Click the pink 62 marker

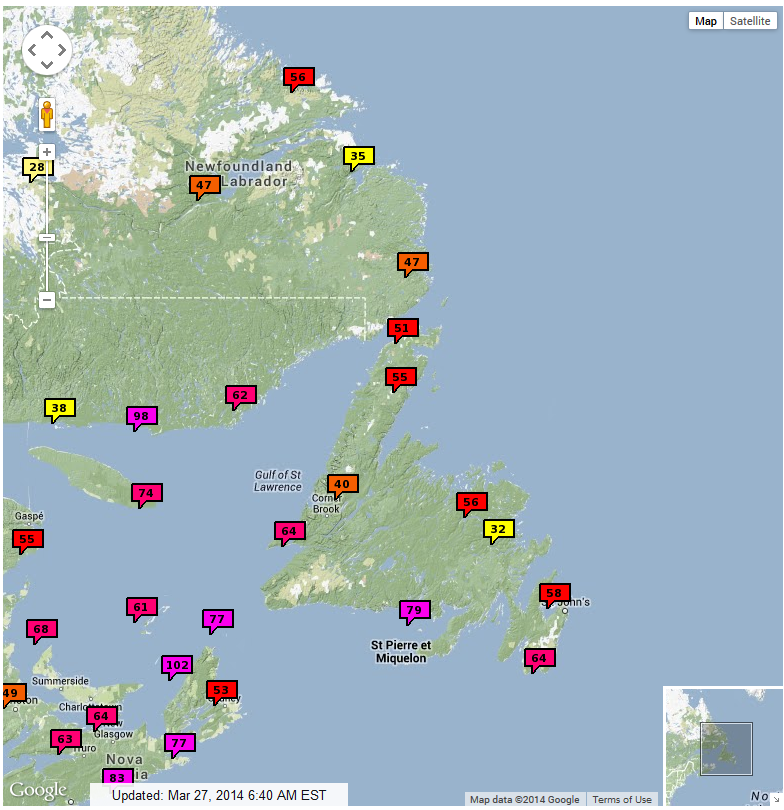pyautogui.click(x=240, y=395)
